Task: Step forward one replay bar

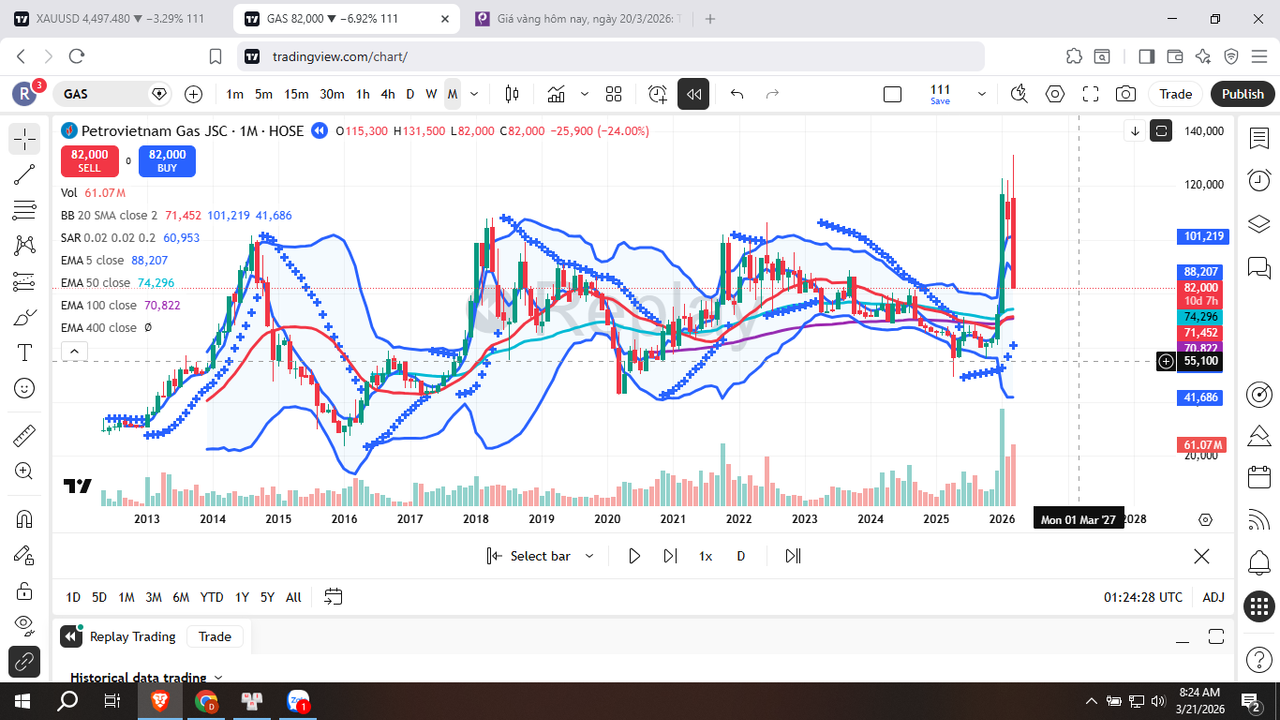Action: pyautogui.click(x=670, y=556)
